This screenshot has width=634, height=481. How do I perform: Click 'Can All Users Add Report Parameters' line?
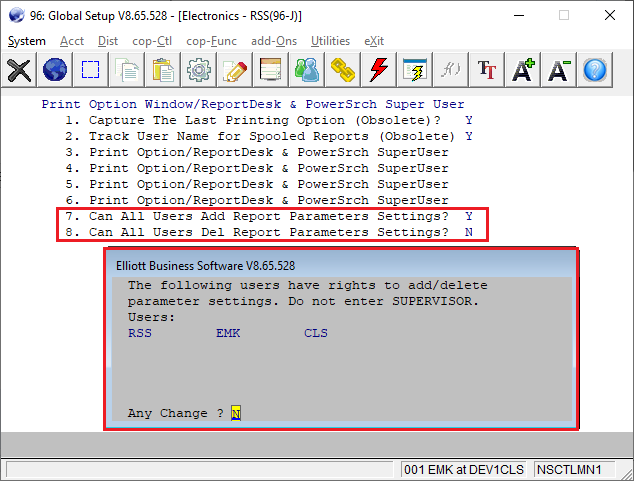[x=257, y=216]
